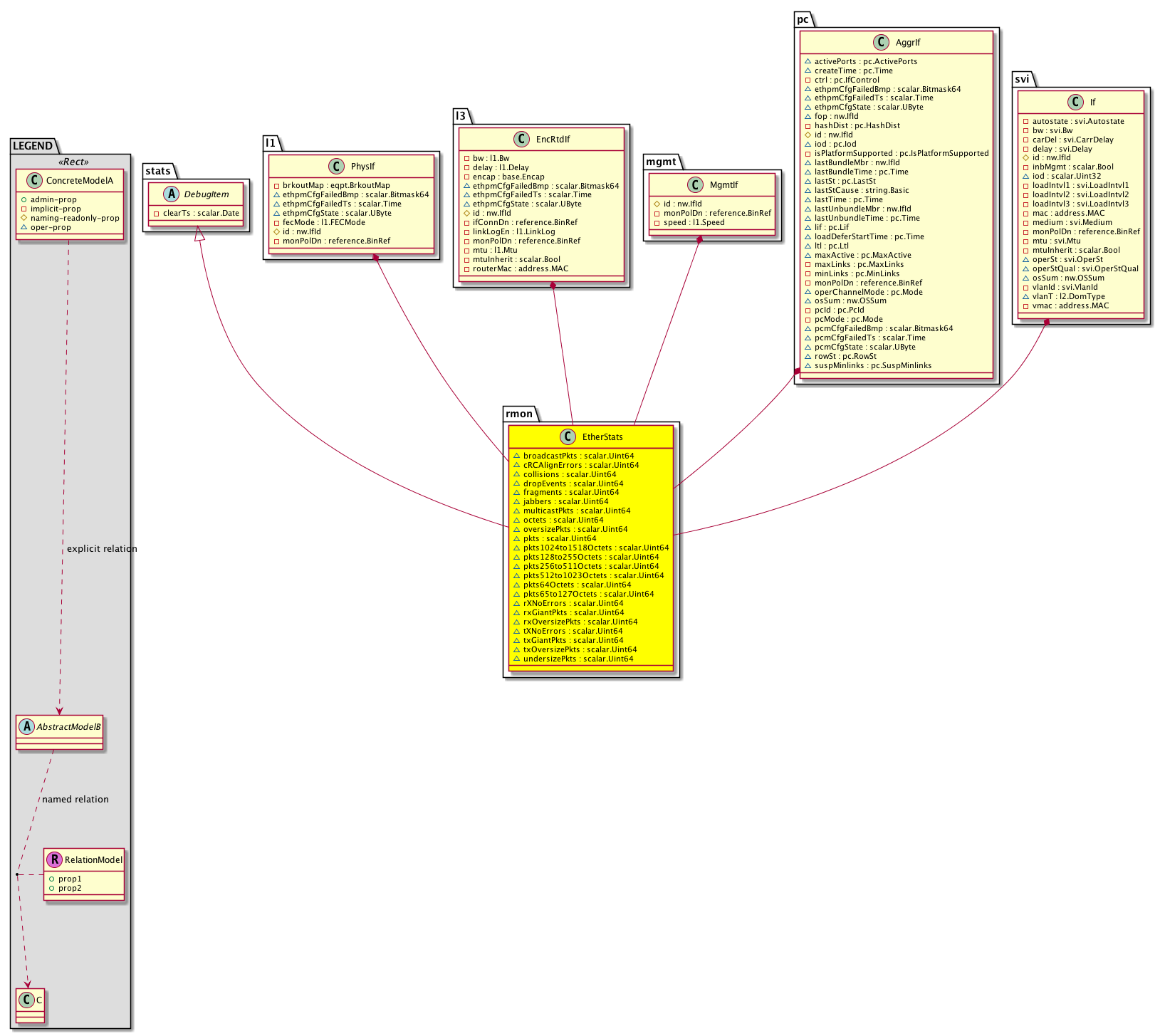Click the stats package tab
The image size is (1165, 1036).
click(x=157, y=171)
